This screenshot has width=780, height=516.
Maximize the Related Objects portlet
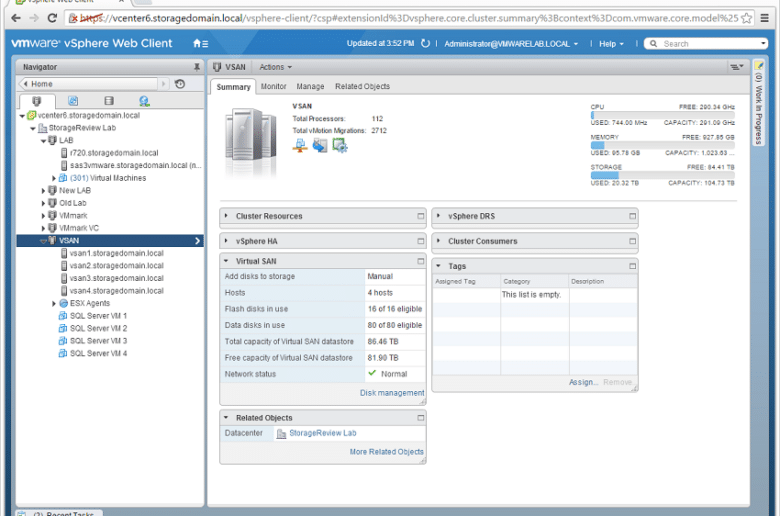click(421, 417)
